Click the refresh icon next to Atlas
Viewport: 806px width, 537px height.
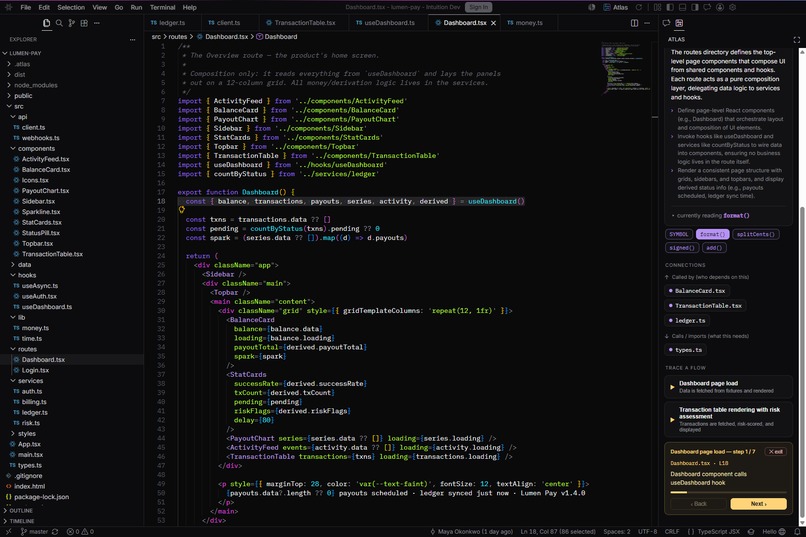(639, 7)
